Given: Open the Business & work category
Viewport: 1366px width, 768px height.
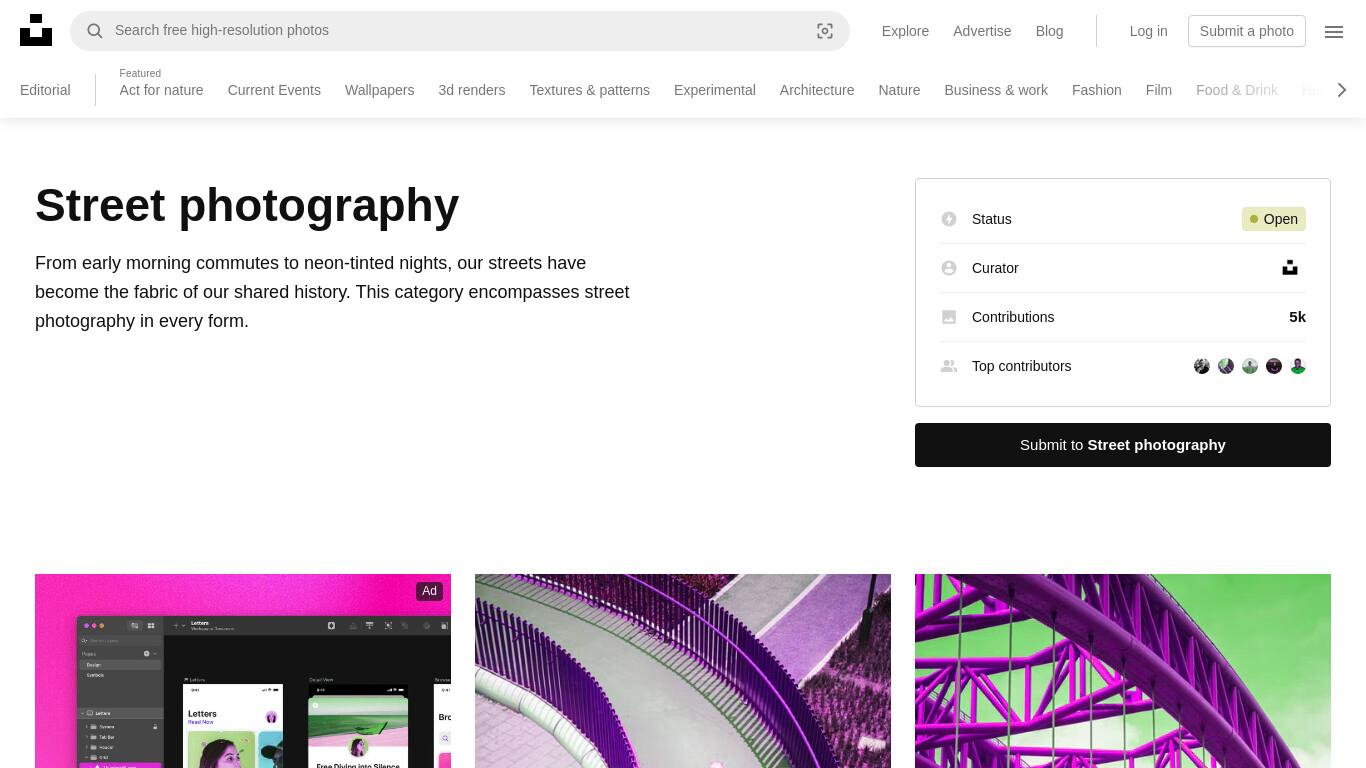Looking at the screenshot, I should 996,90.
